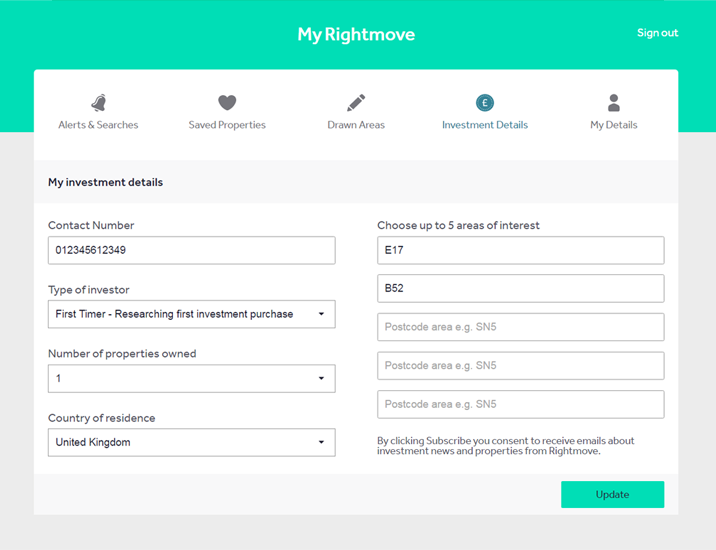Image resolution: width=716 pixels, height=550 pixels.
Task: Expand the Number of properties owned dropdown
Action: 192,378
